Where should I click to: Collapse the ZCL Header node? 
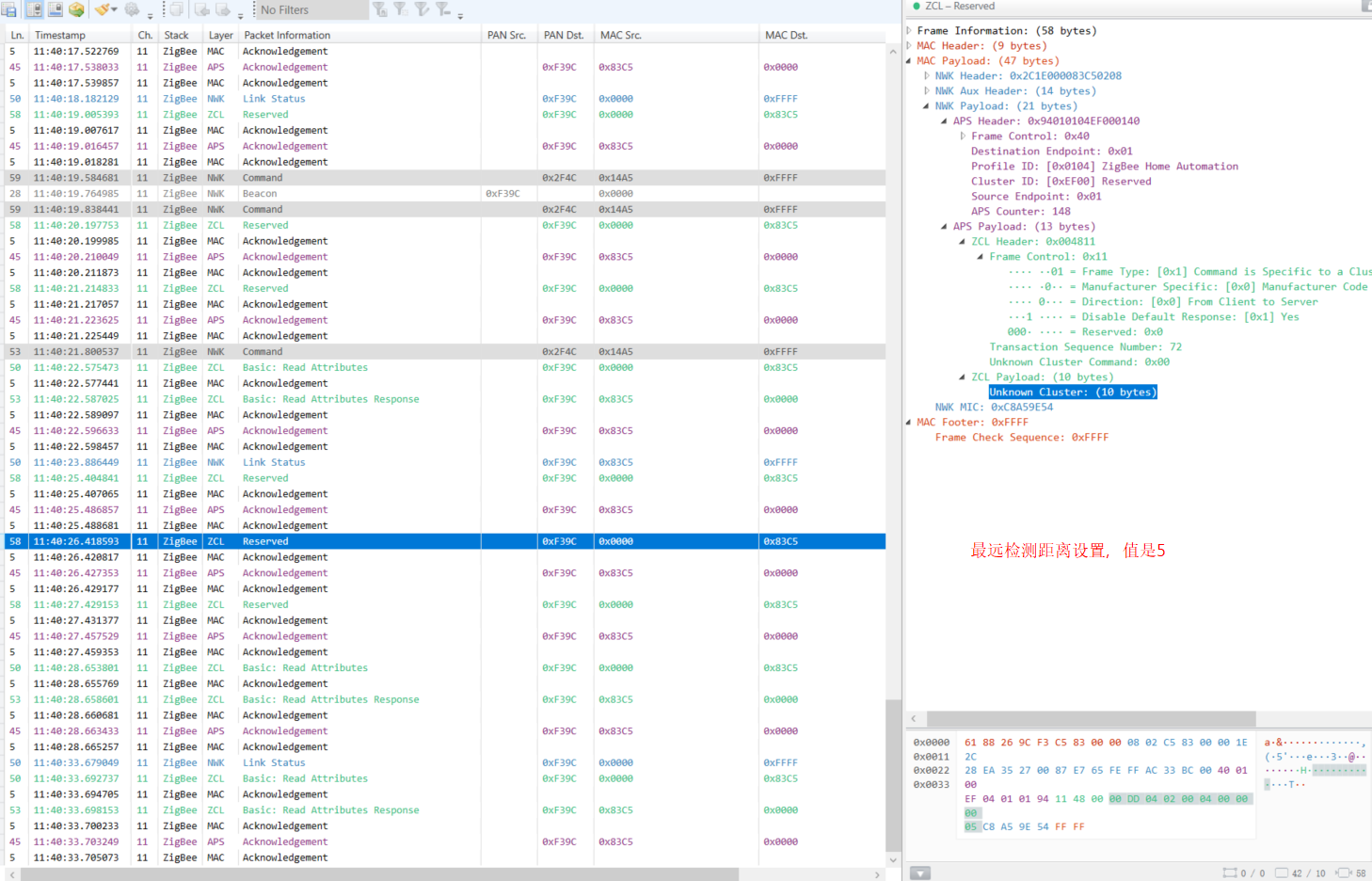[x=963, y=242]
